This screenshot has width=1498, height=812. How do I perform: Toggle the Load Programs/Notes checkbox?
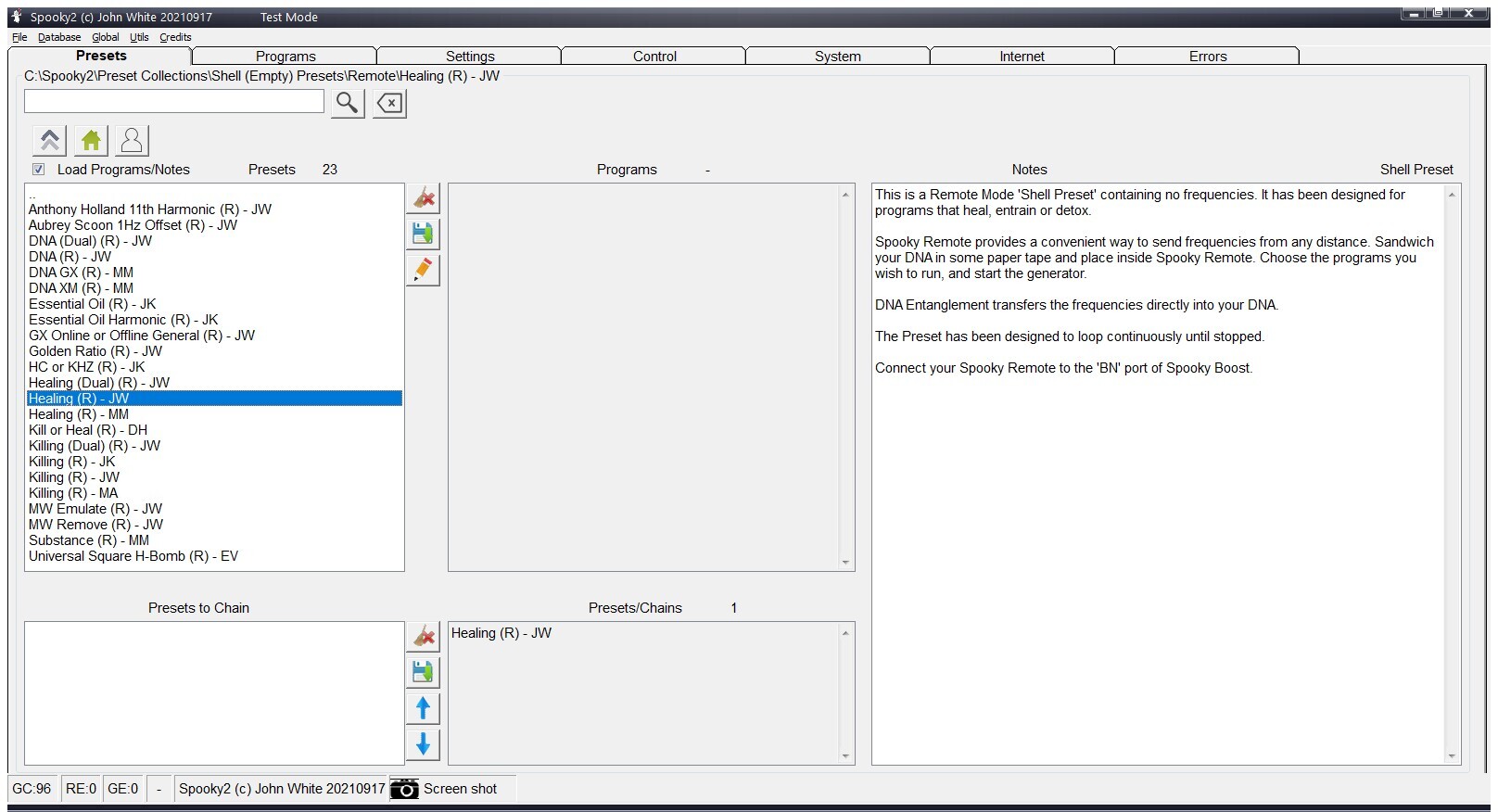pos(39,170)
